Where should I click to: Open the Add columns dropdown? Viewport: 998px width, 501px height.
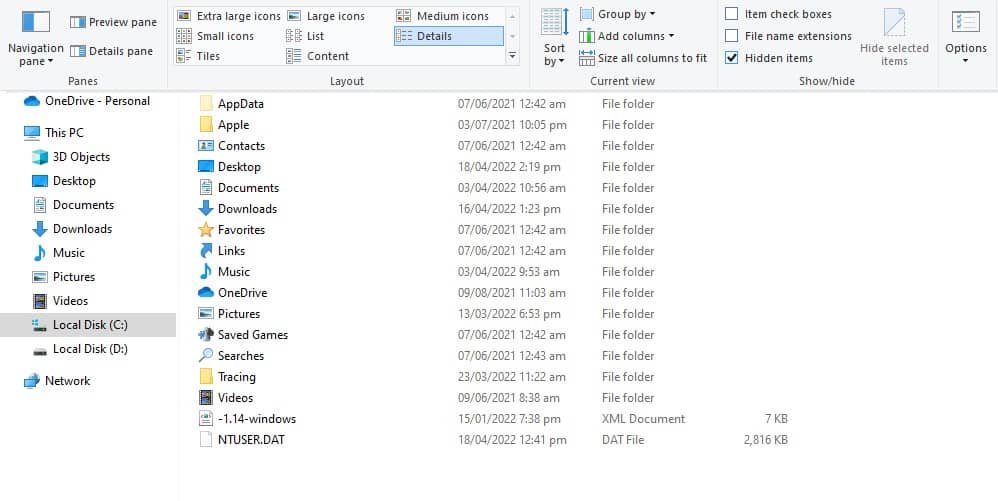[626, 36]
